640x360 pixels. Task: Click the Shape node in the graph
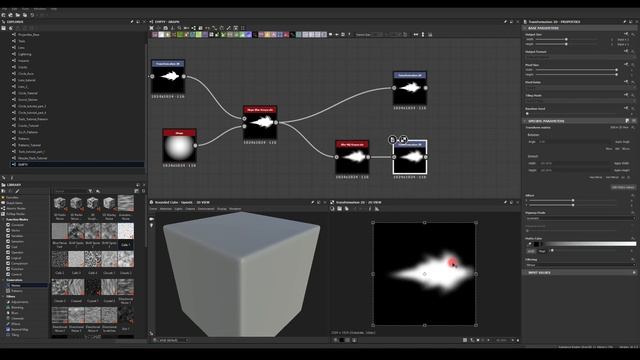pyautogui.click(x=179, y=146)
